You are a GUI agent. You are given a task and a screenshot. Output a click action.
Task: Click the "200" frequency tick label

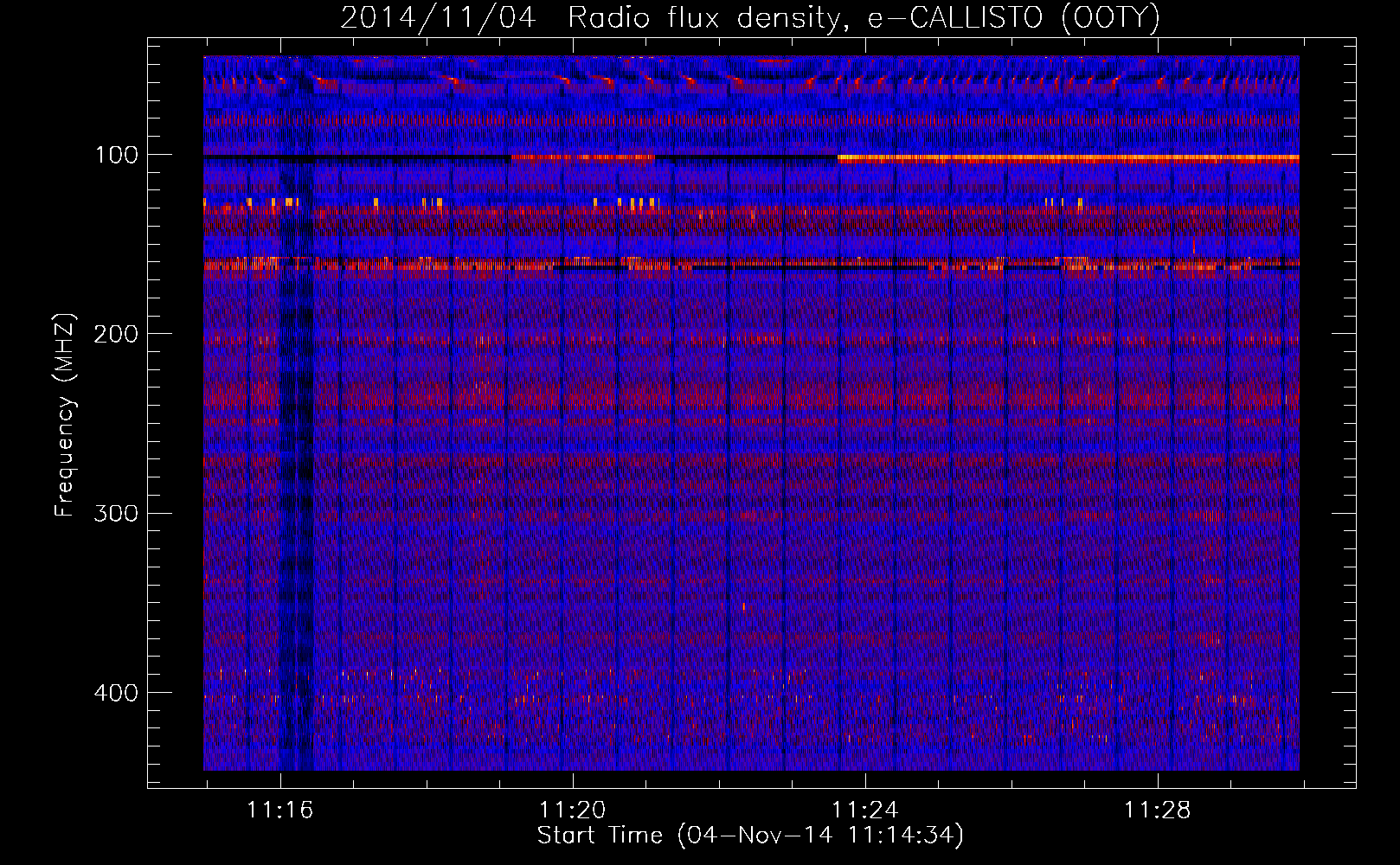click(116, 334)
